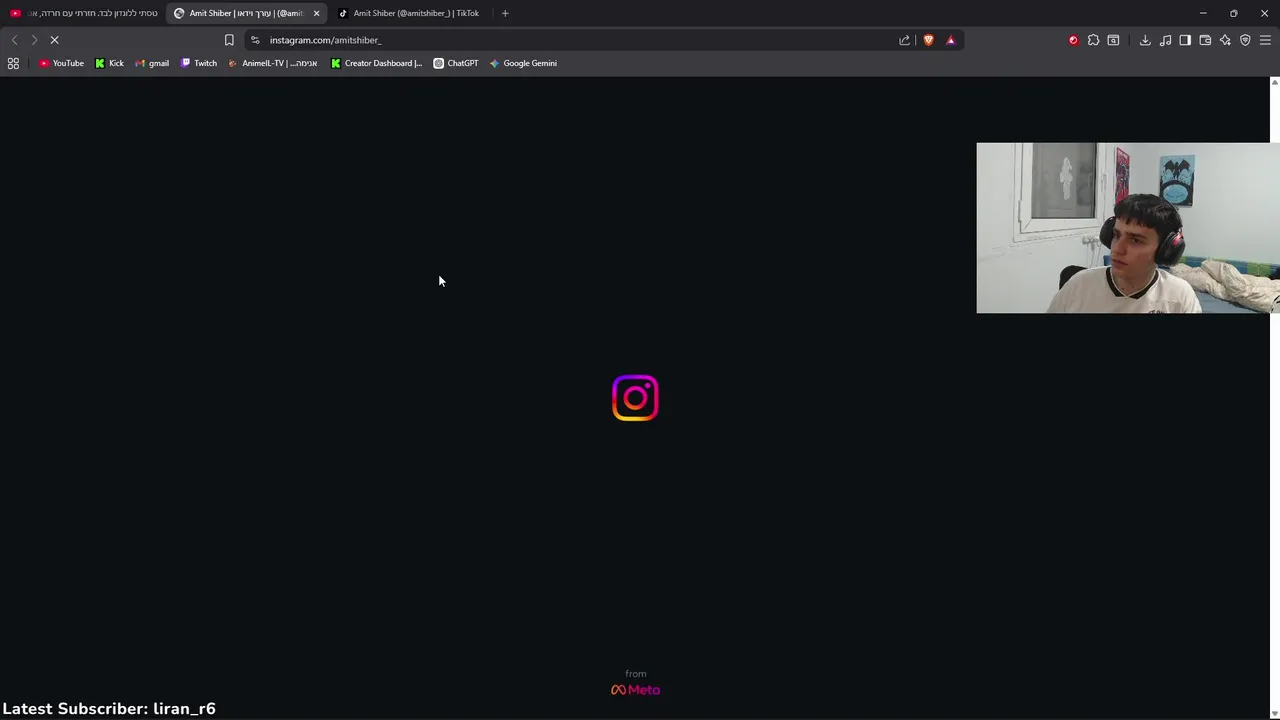Go back to previous page
Image resolution: width=1280 pixels, height=720 pixels.
(x=14, y=40)
